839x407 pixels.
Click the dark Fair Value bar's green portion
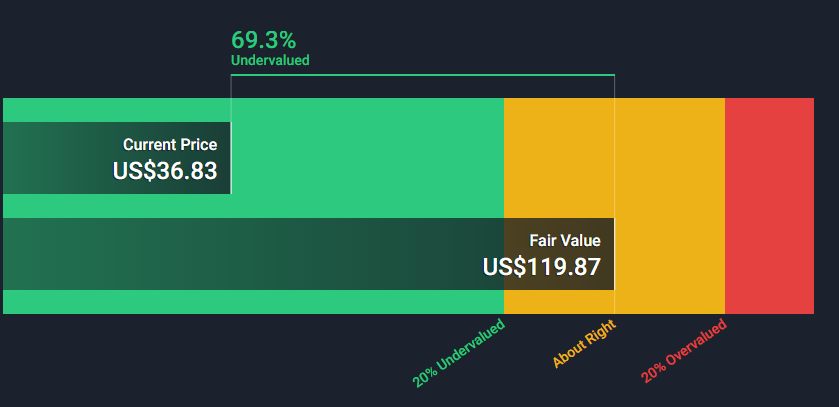[x=253, y=254]
